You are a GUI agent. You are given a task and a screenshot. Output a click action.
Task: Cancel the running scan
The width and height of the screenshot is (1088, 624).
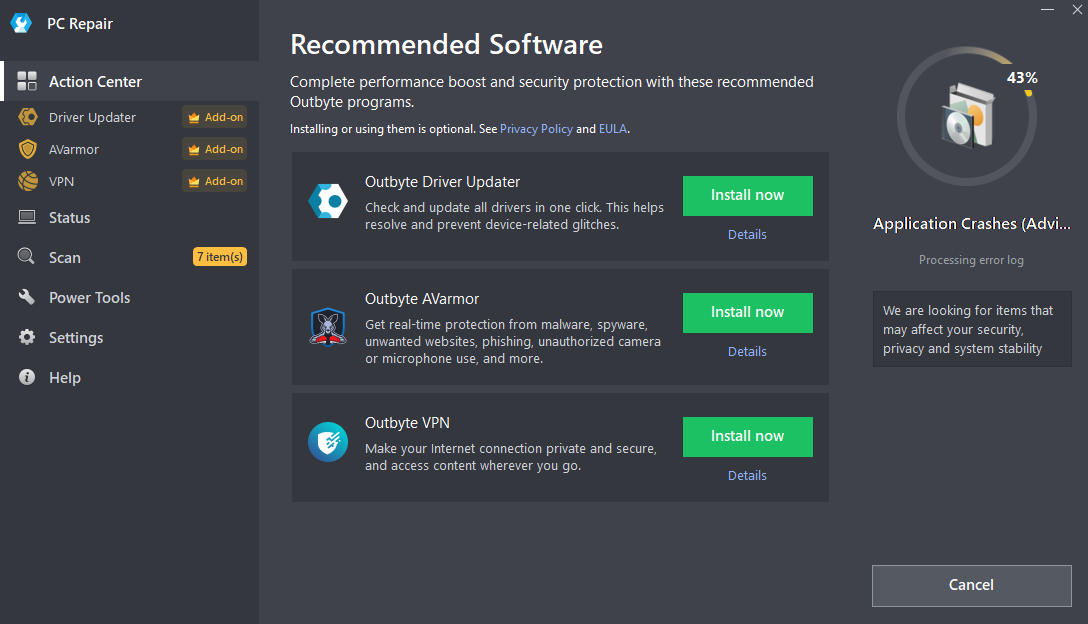971,585
